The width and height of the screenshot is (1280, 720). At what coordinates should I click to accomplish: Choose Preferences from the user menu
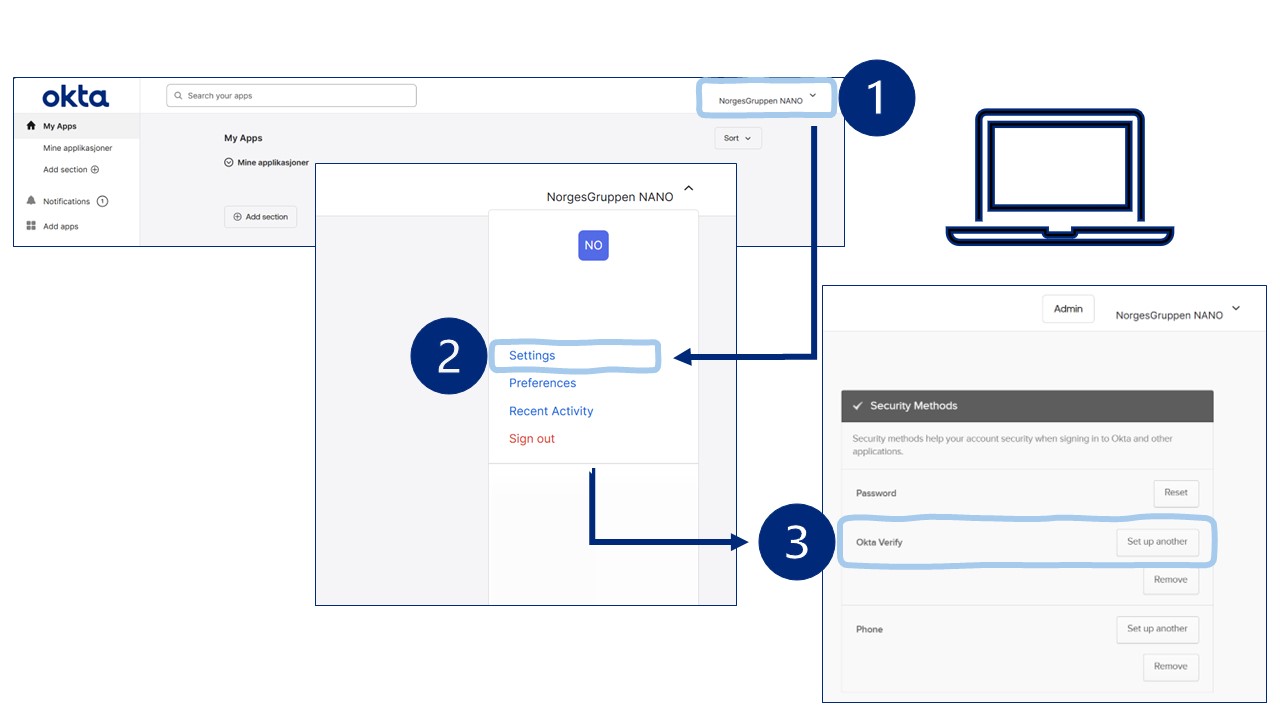[542, 383]
